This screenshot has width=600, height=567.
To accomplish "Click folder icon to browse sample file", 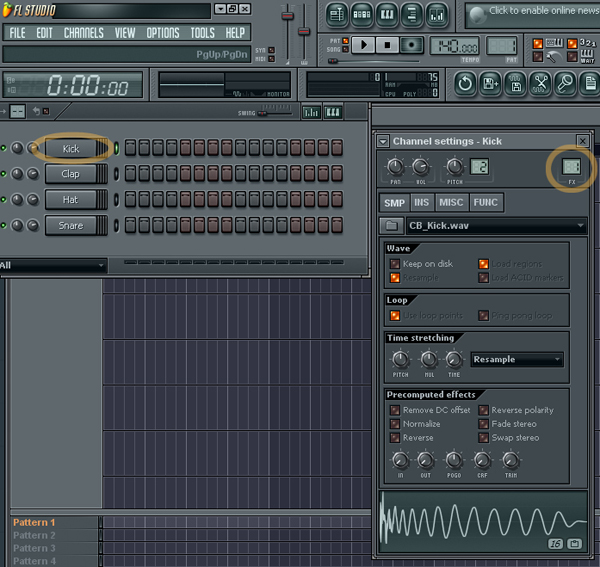I will (x=391, y=226).
